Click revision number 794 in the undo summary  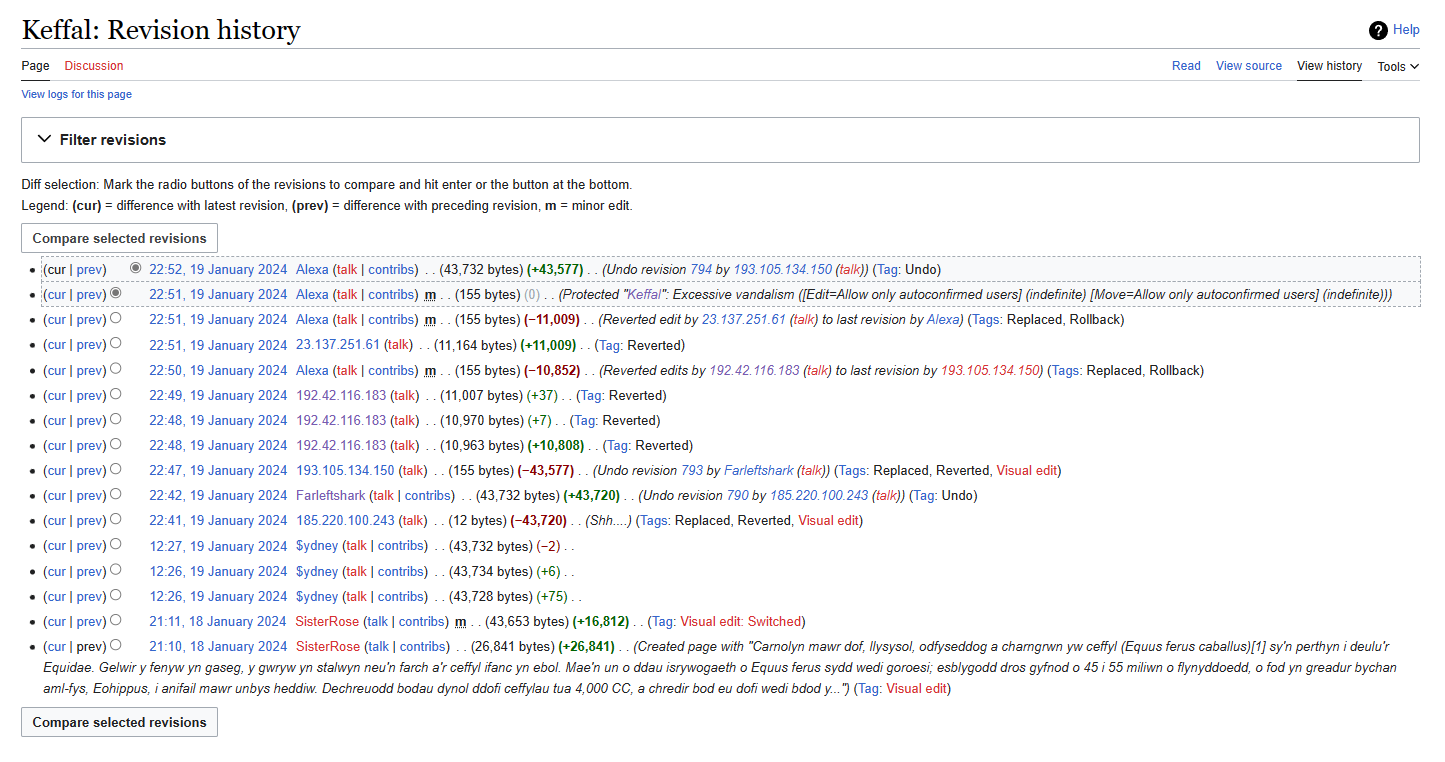(702, 270)
